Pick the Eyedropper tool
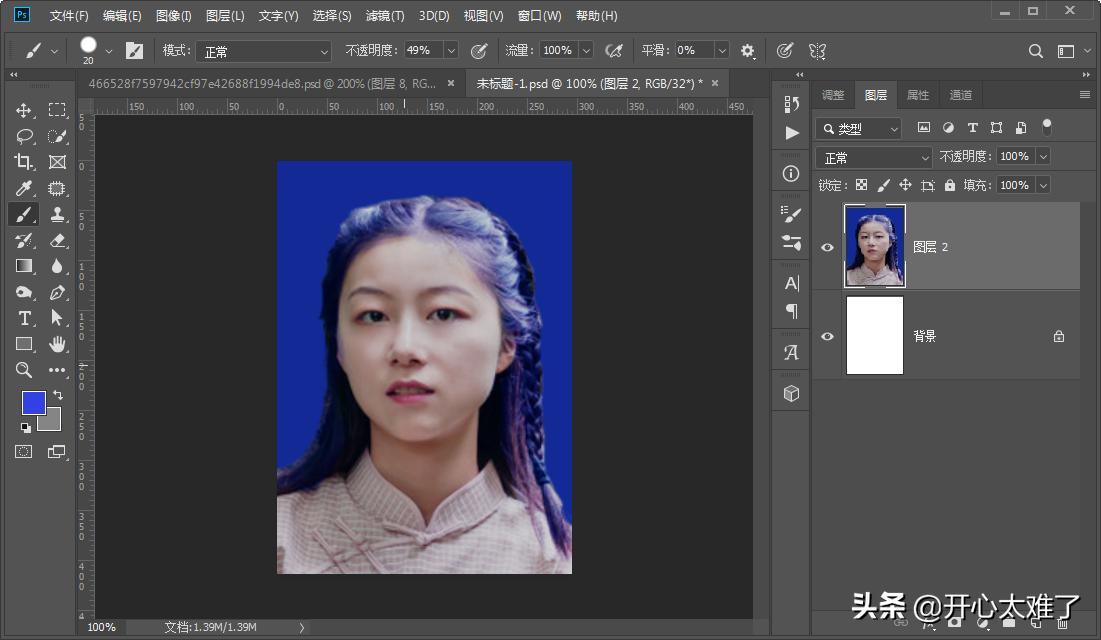This screenshot has height=640, width=1101. click(25, 188)
